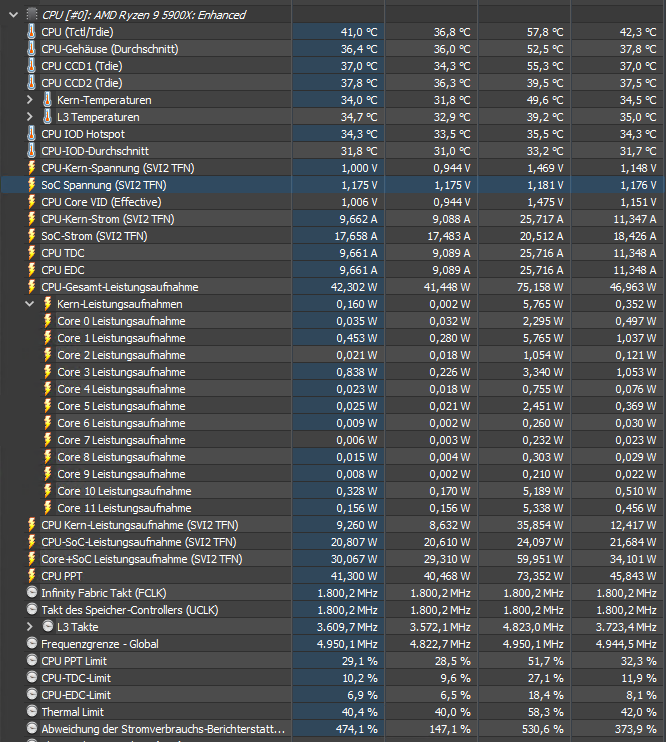
Task: Click the thermometer icon of CPU (Tctl/Tdie)
Action: (x=31, y=32)
